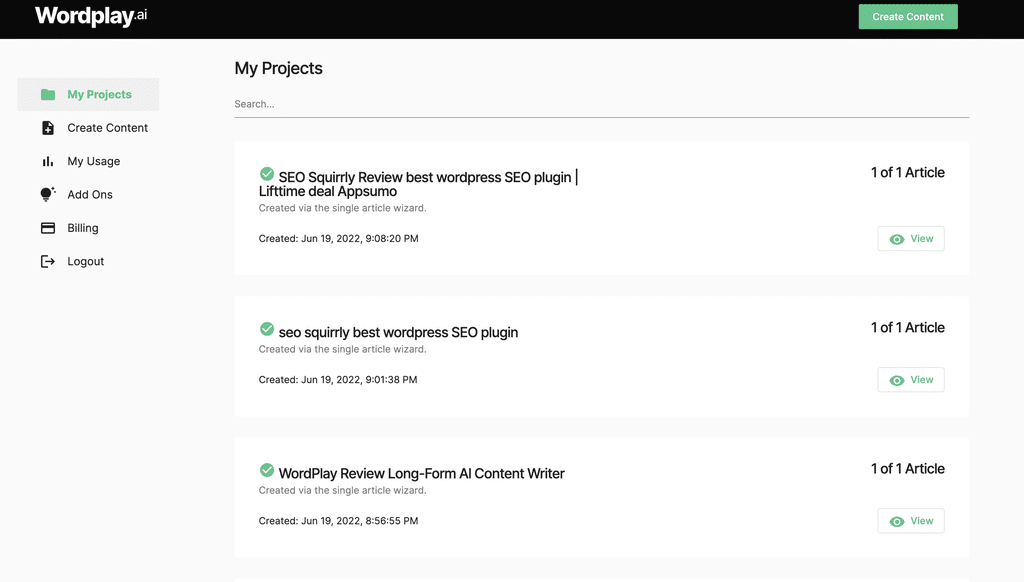Click '1 of 1 Article' on Appsumo project
The height and width of the screenshot is (582, 1024).
pyautogui.click(x=908, y=172)
